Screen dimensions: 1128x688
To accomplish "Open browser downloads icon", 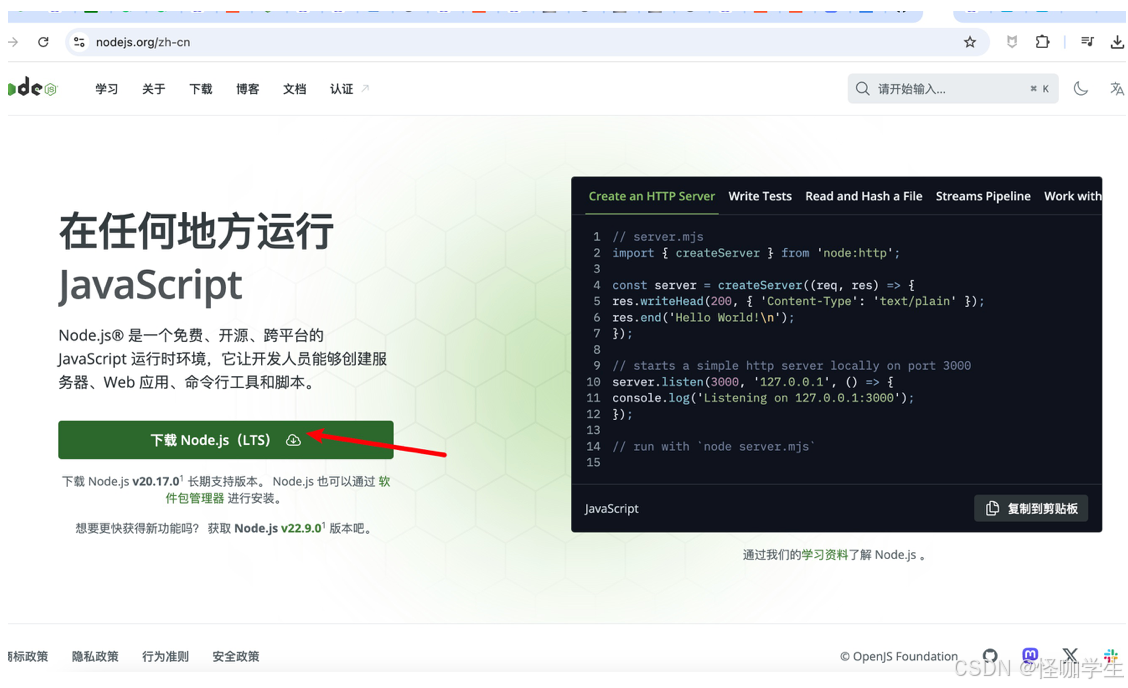I will tap(1117, 42).
